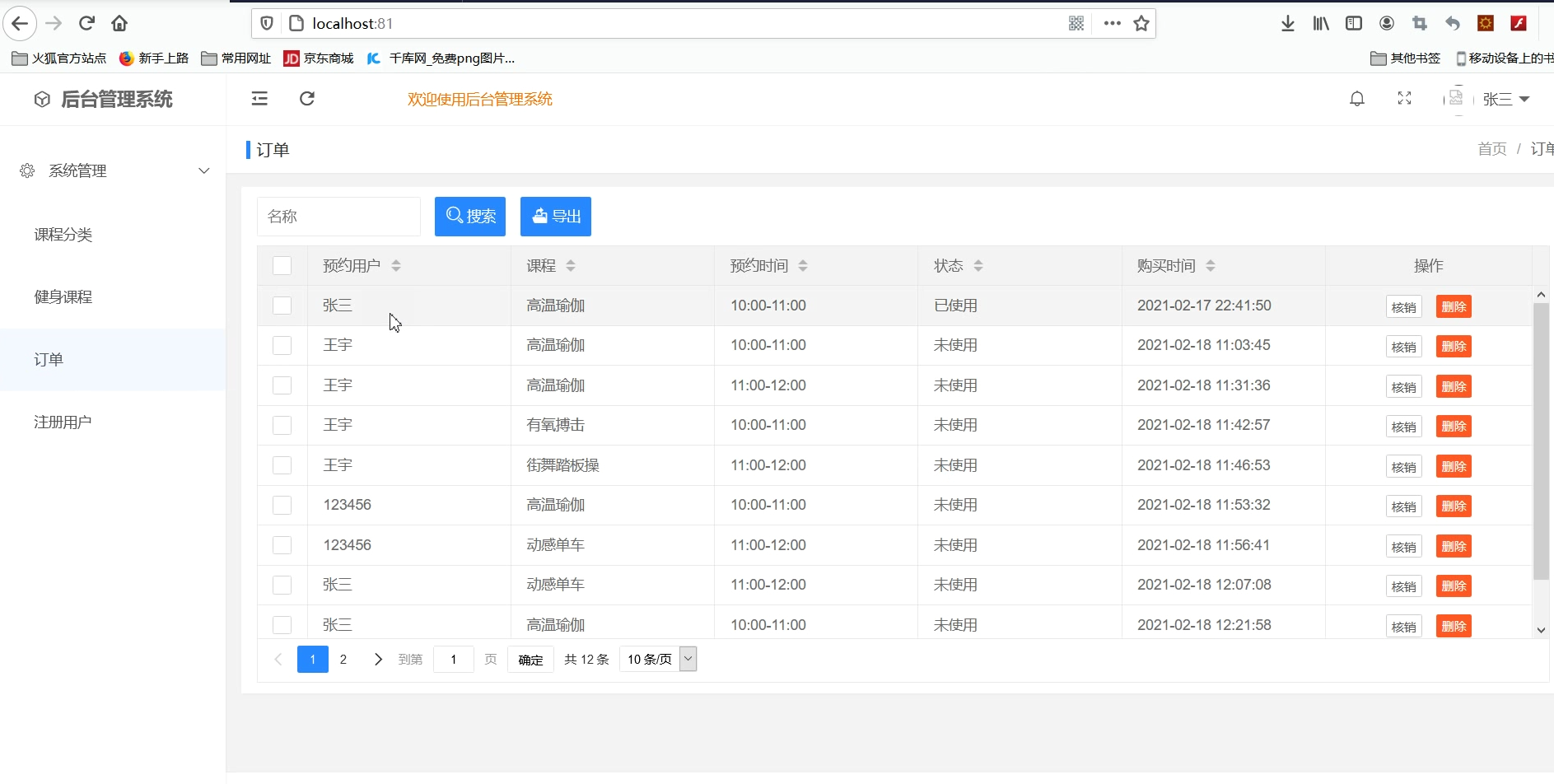Check row 张三 purchased 22:41:50
This screenshot has height=784, width=1554.
point(282,306)
